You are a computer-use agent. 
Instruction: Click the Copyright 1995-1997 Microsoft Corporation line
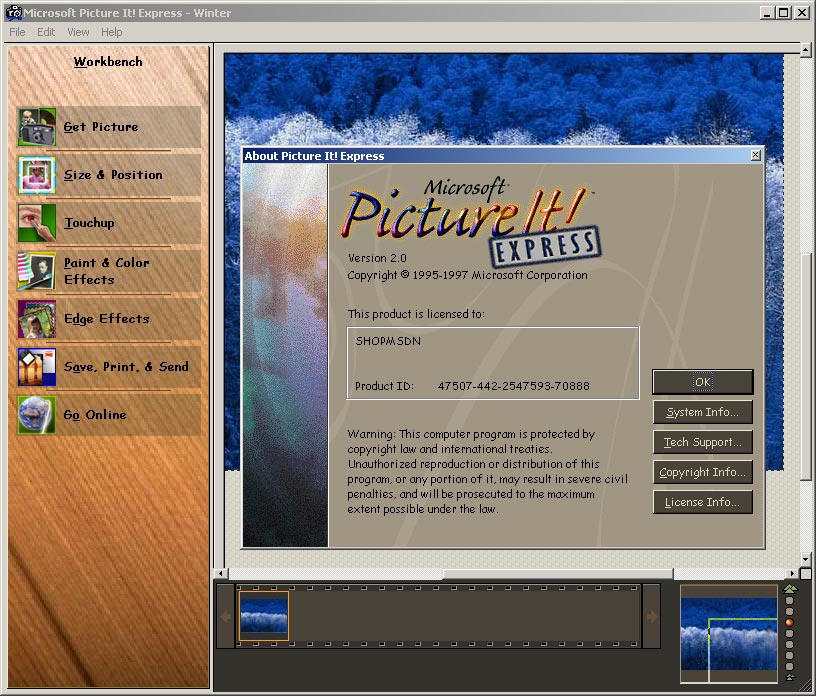pyautogui.click(x=467, y=275)
